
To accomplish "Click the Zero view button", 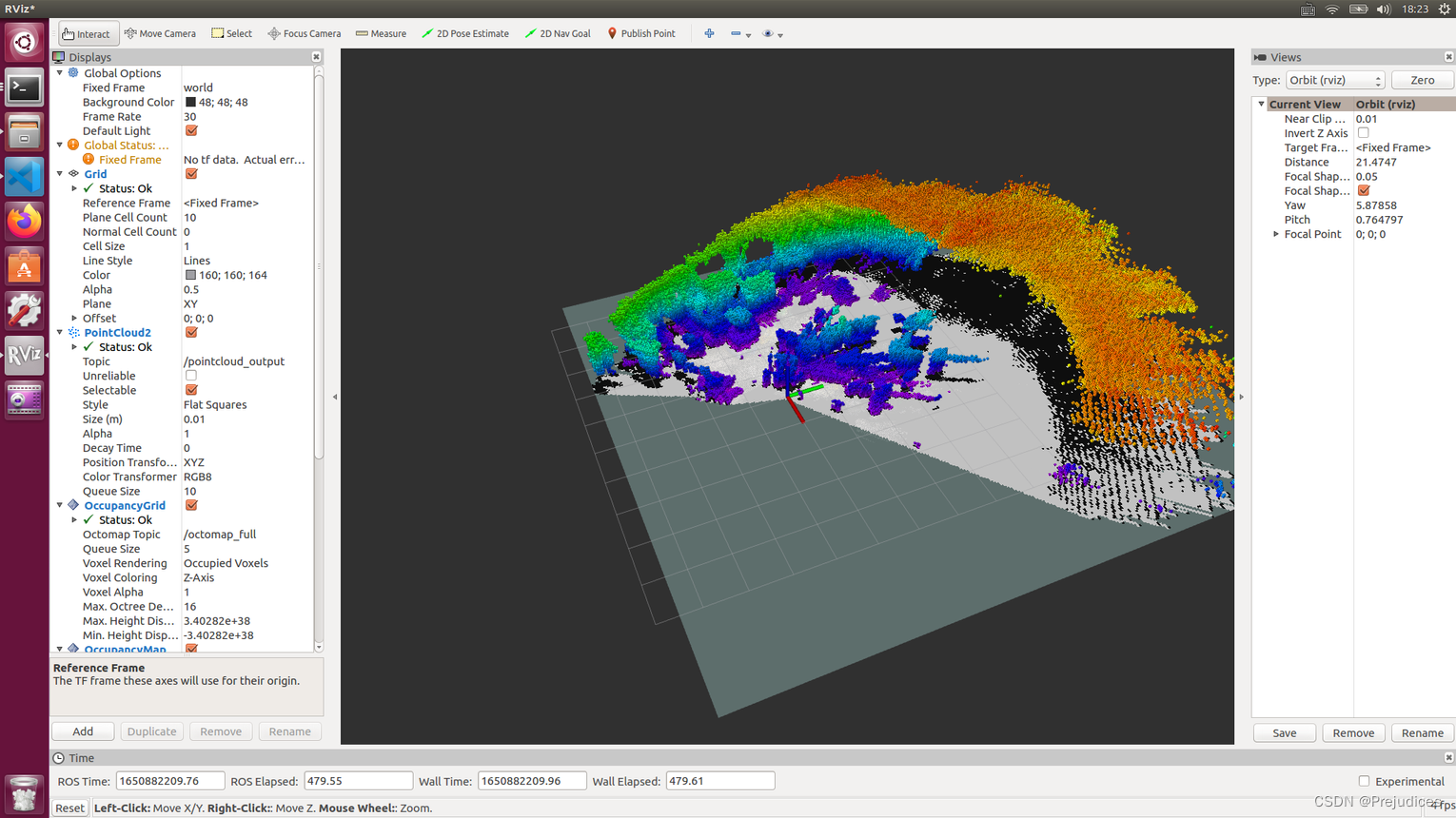I will click(x=1422, y=80).
